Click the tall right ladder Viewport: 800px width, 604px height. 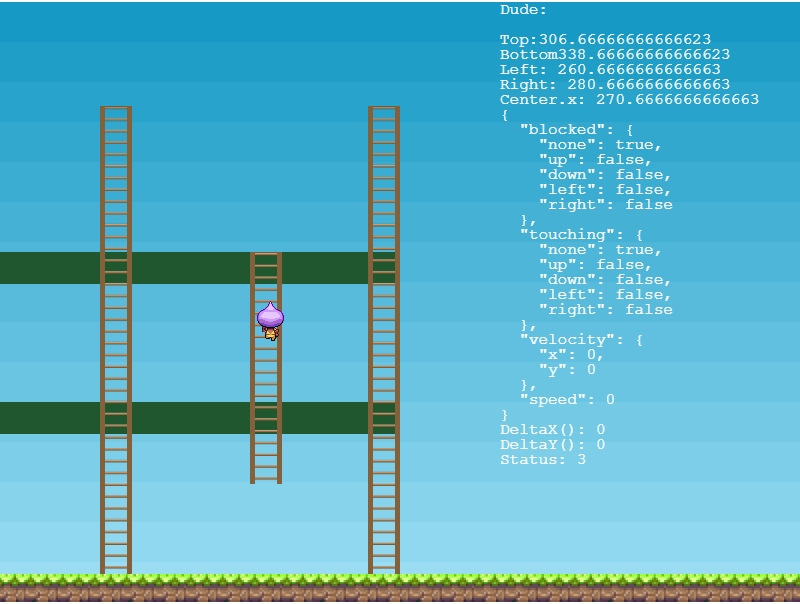384,340
